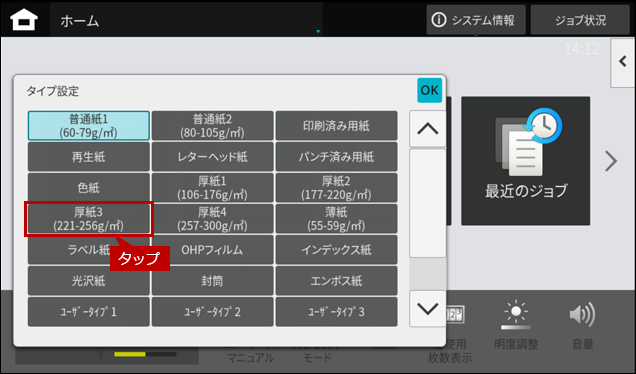636x374 pixels.
Task: Open 明度調整 brightness icon
Action: 516,315
